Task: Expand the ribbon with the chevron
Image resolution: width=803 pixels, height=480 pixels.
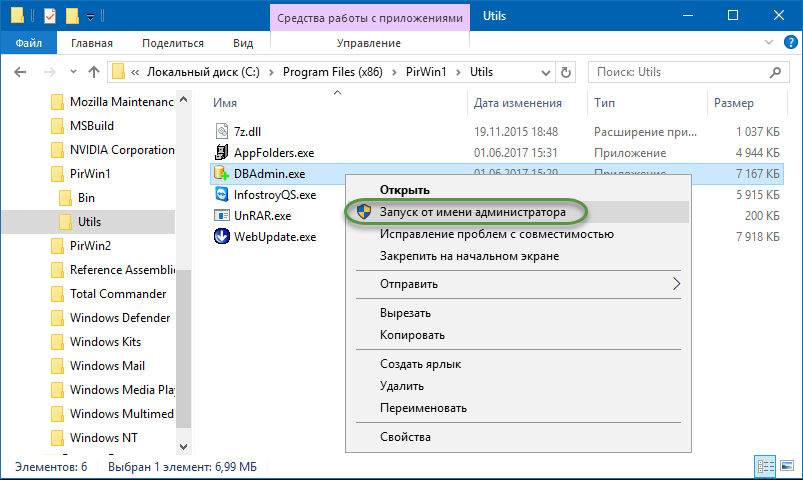Action: [x=769, y=43]
